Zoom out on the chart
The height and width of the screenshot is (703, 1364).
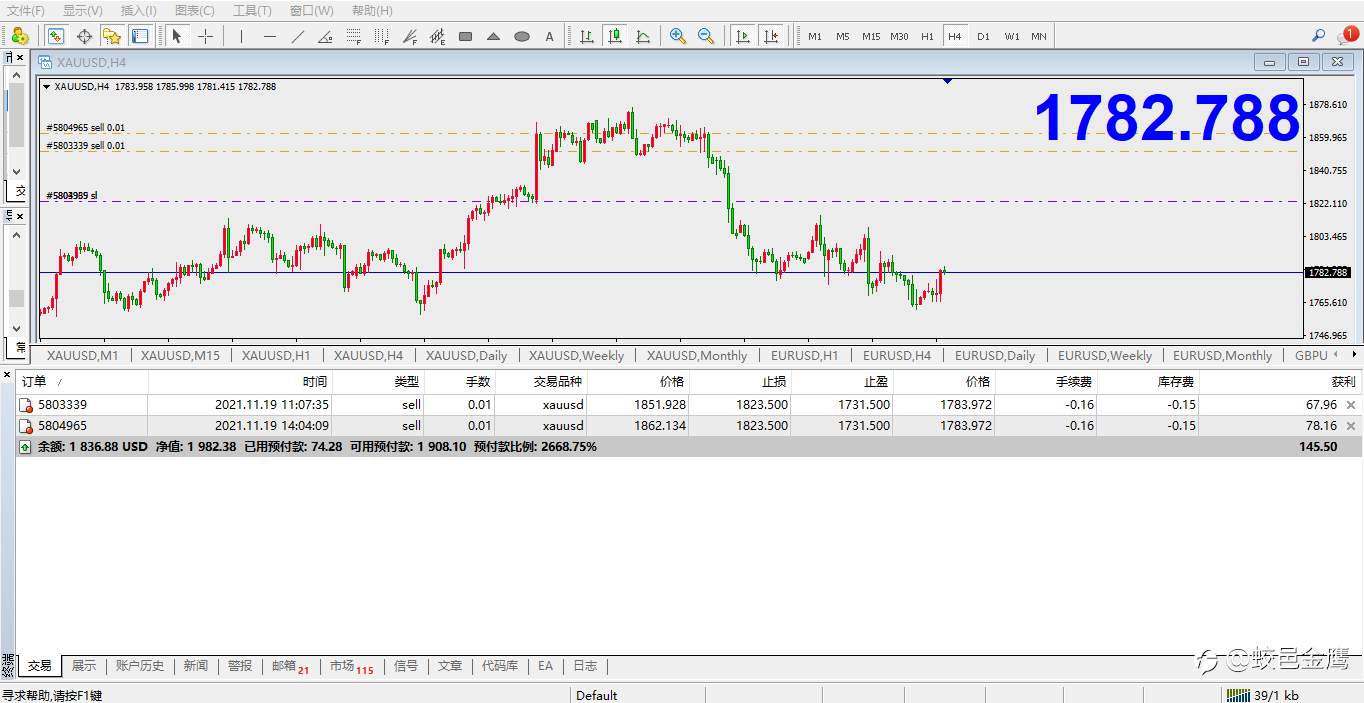(x=706, y=36)
